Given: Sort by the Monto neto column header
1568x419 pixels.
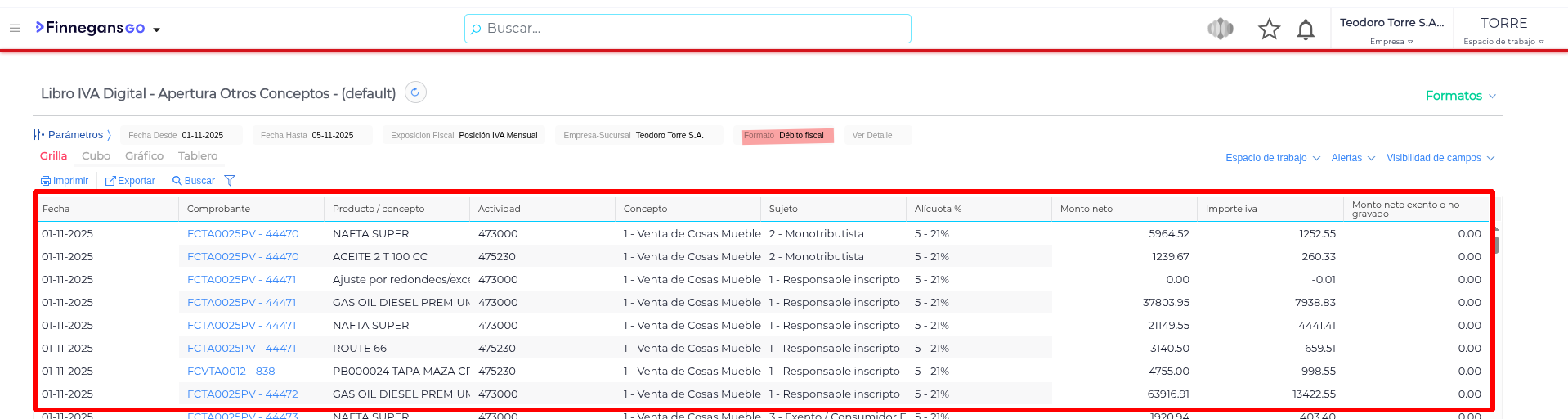Looking at the screenshot, I should 1086,209.
